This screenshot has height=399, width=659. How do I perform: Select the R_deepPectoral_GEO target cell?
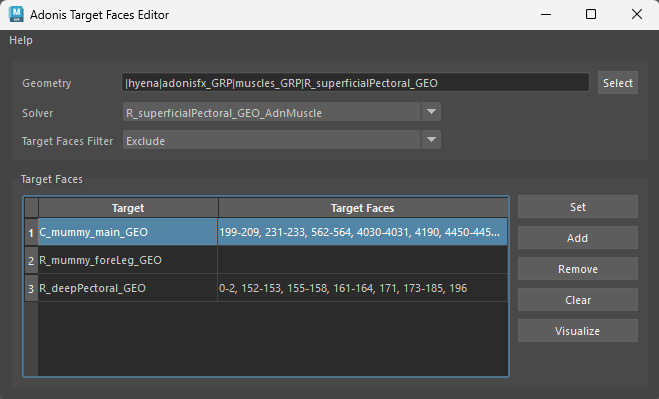point(128,288)
